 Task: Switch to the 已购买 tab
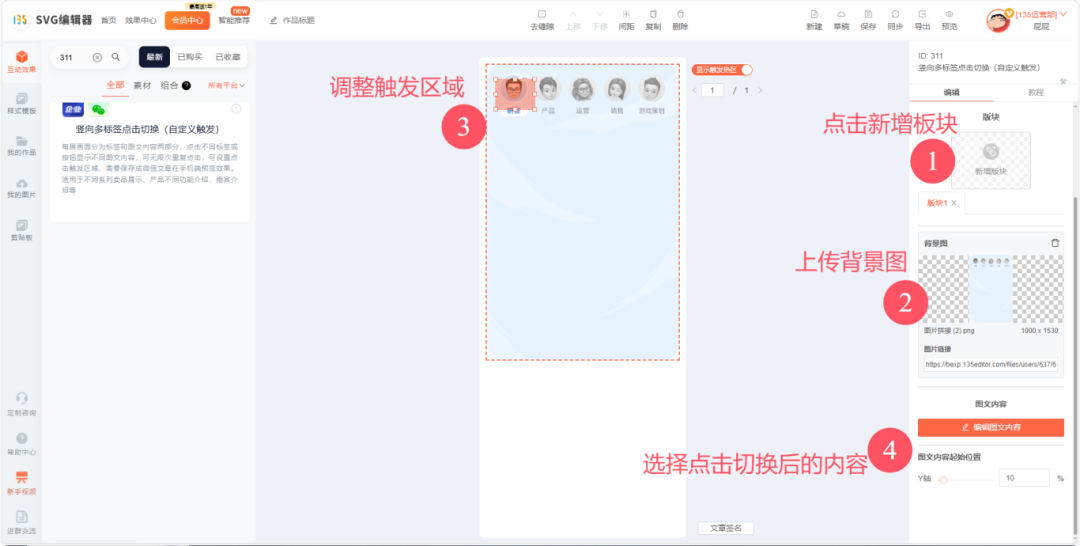point(189,57)
